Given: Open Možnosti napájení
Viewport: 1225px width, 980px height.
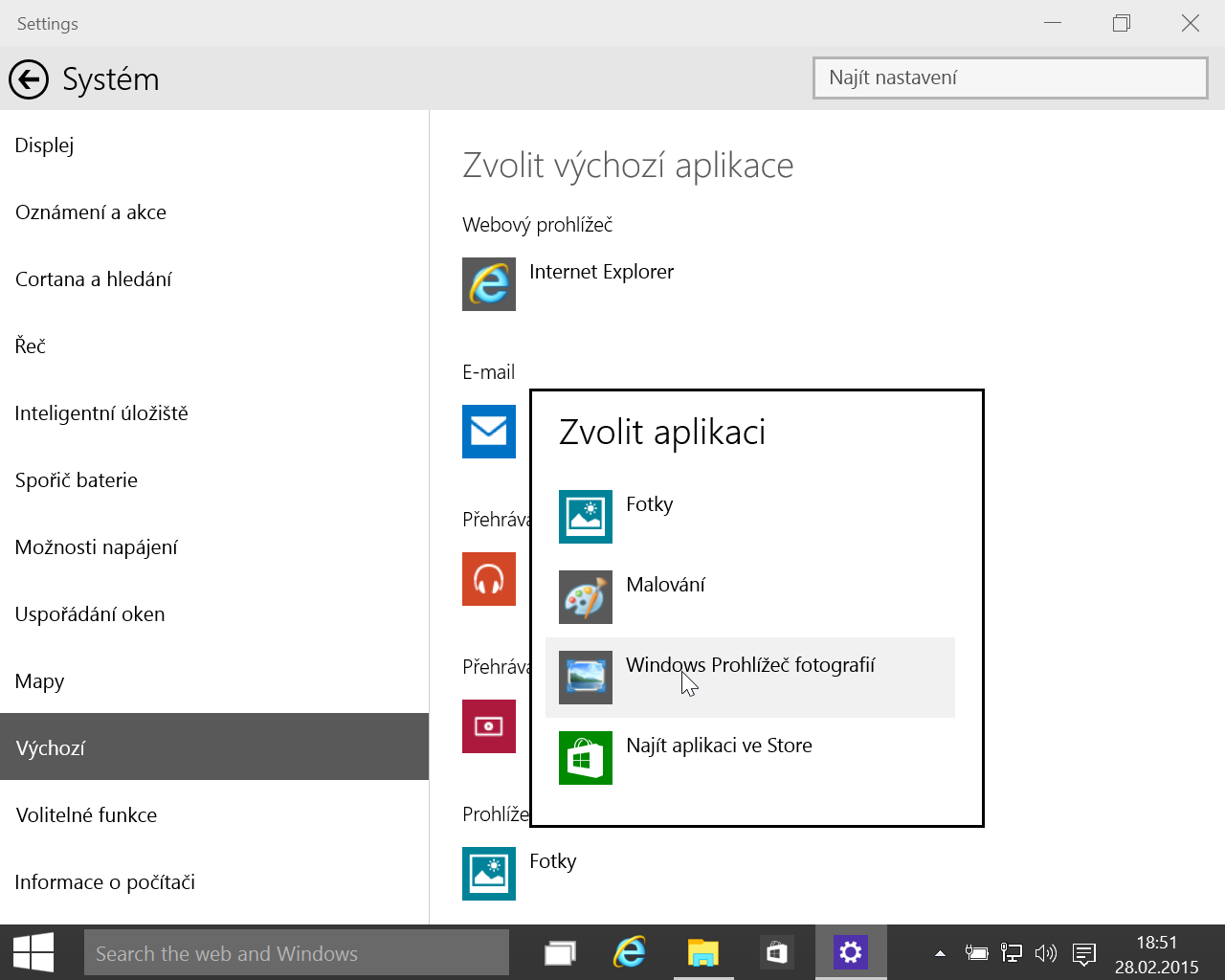Looking at the screenshot, I should [214, 547].
